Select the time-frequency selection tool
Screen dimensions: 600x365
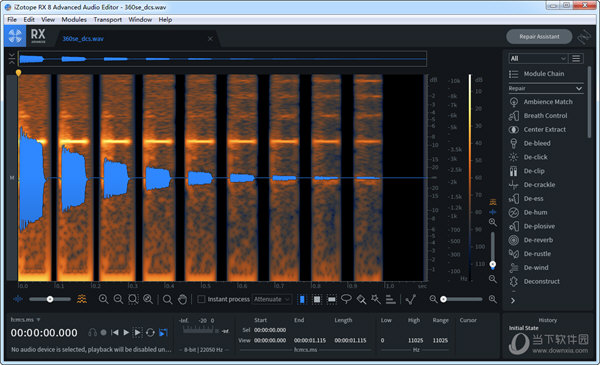[x=317, y=299]
